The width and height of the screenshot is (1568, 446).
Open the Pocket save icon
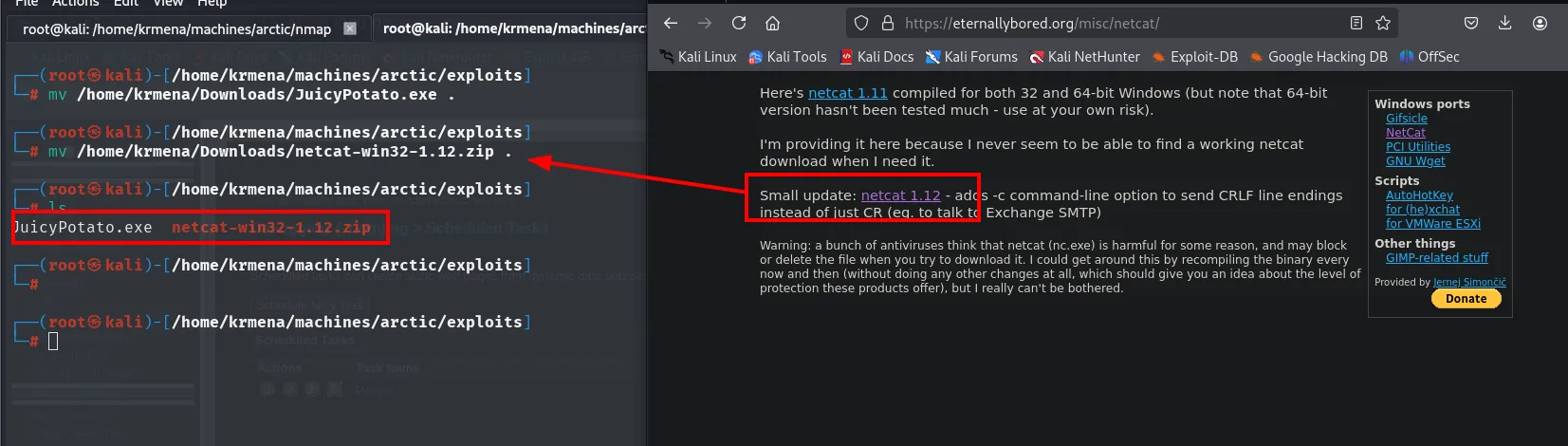[1471, 23]
